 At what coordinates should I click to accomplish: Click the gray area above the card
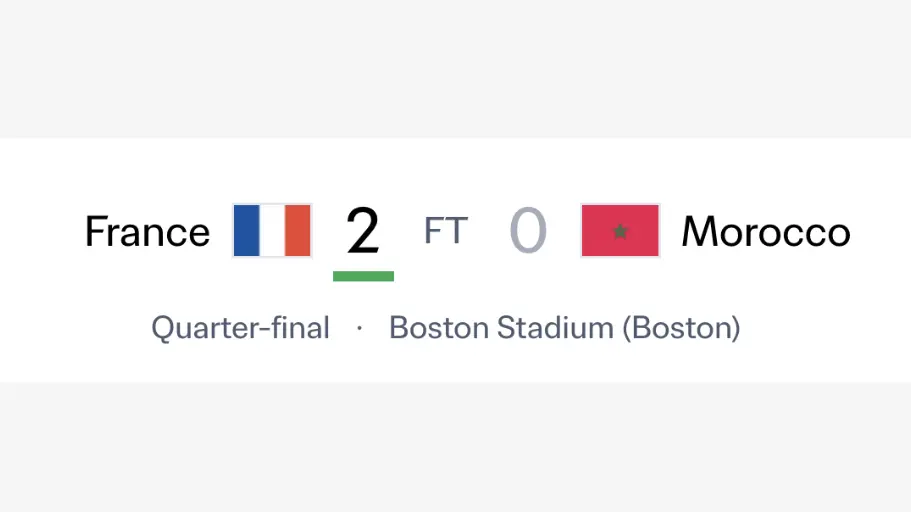pyautogui.click(x=456, y=69)
